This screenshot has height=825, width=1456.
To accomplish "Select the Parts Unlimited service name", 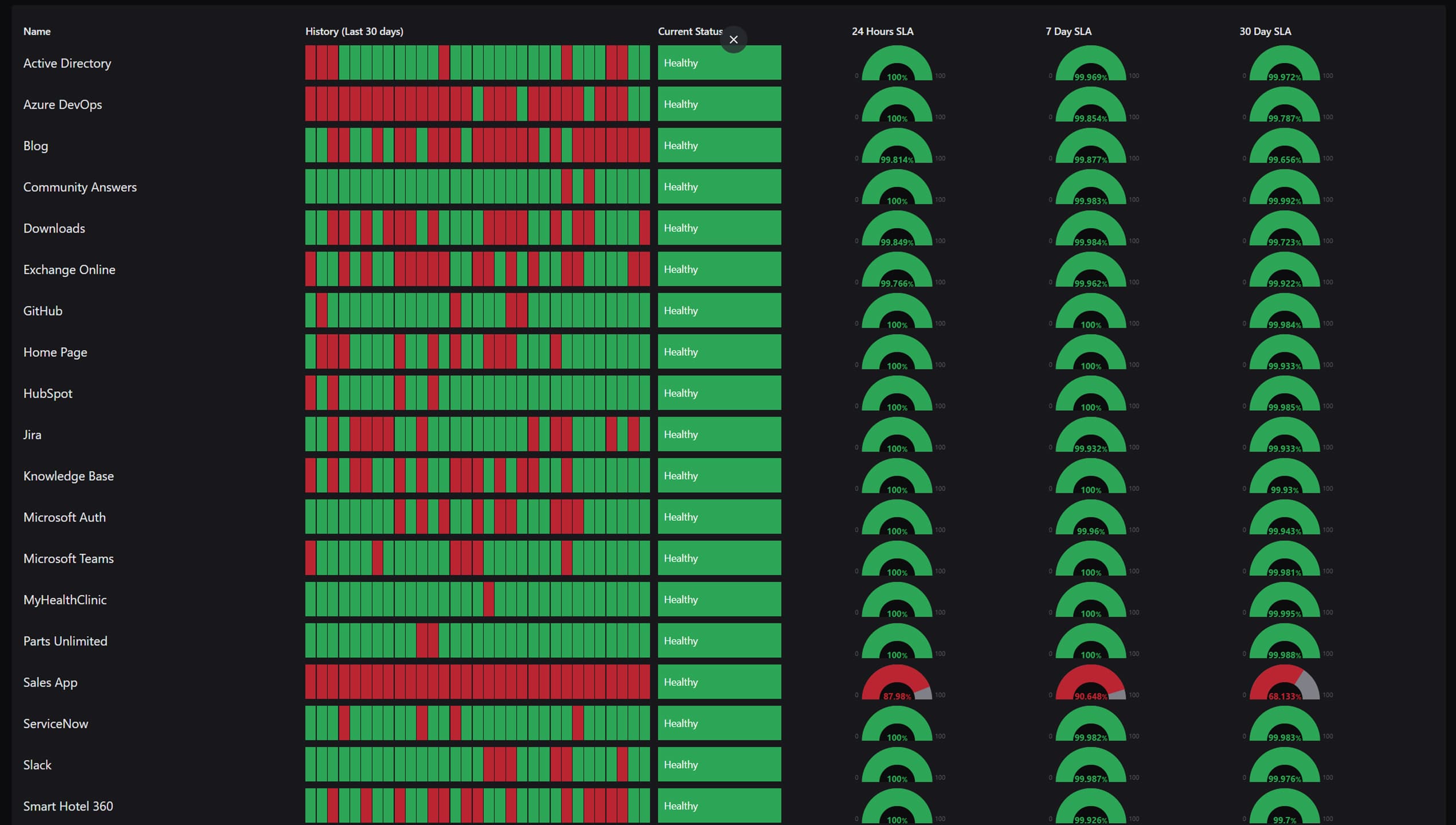I will coord(65,641).
